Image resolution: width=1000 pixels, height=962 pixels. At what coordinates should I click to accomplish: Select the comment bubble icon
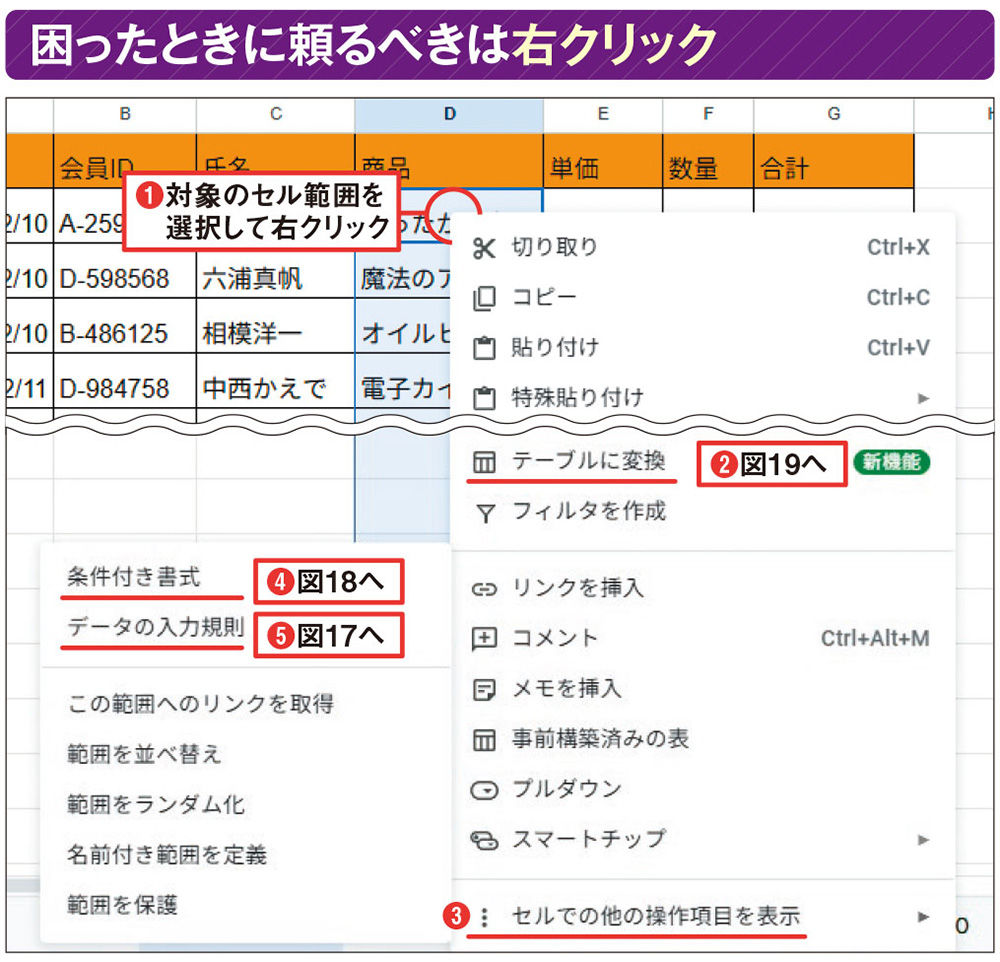coord(483,640)
